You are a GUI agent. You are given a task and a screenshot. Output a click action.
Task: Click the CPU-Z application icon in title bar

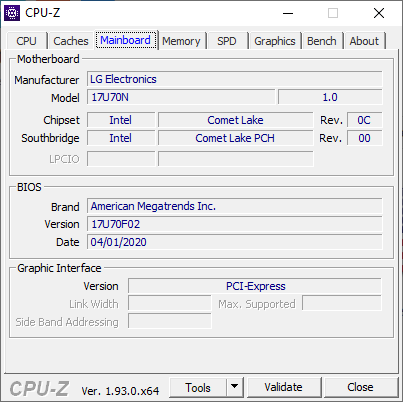point(12,13)
